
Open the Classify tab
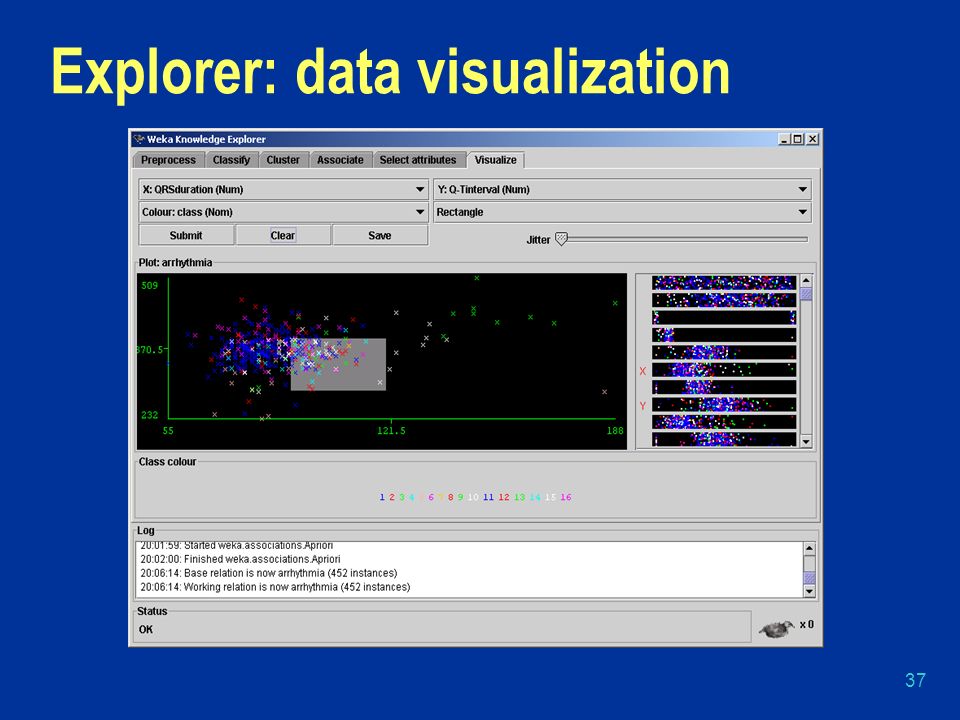[x=231, y=160]
